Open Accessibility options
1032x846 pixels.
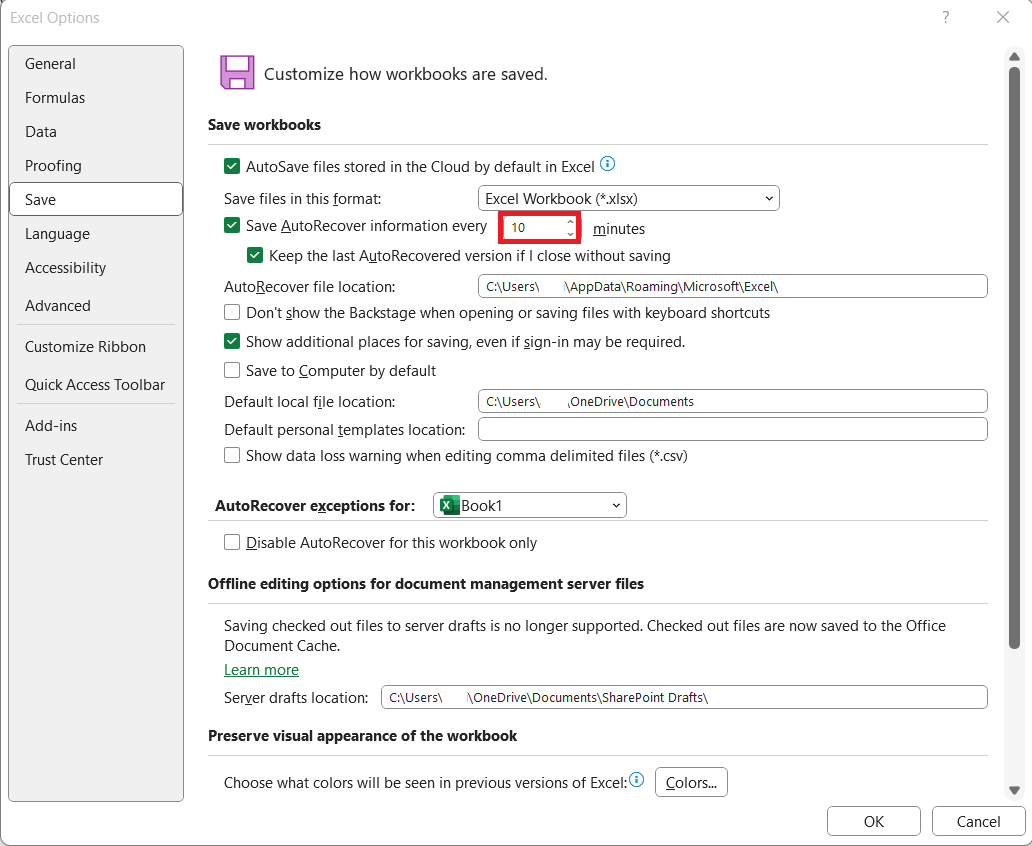point(96,268)
